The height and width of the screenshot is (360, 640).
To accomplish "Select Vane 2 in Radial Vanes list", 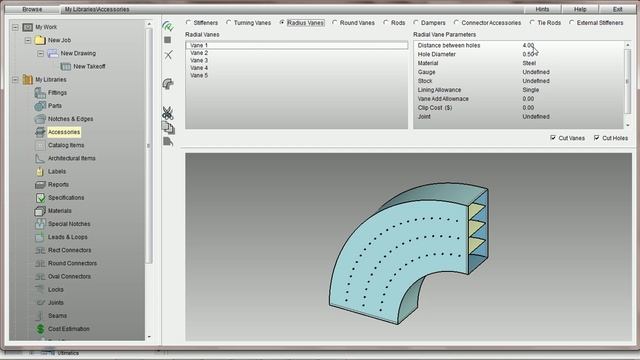I will pos(297,53).
